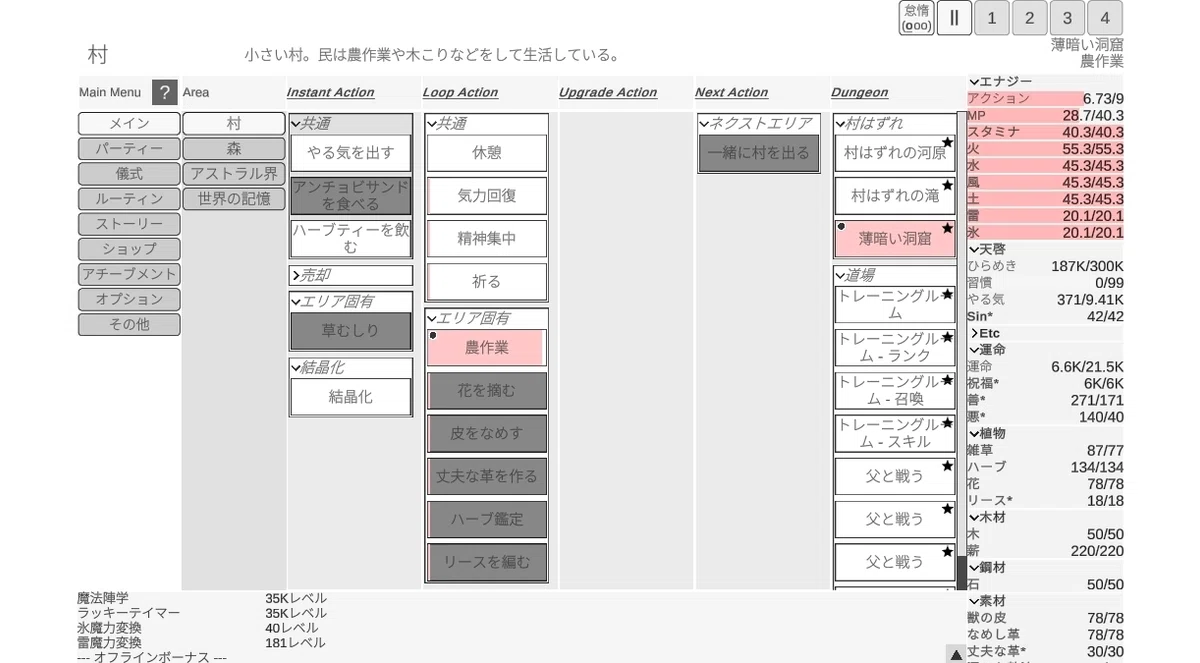Click the 草むしり action

point(351,330)
